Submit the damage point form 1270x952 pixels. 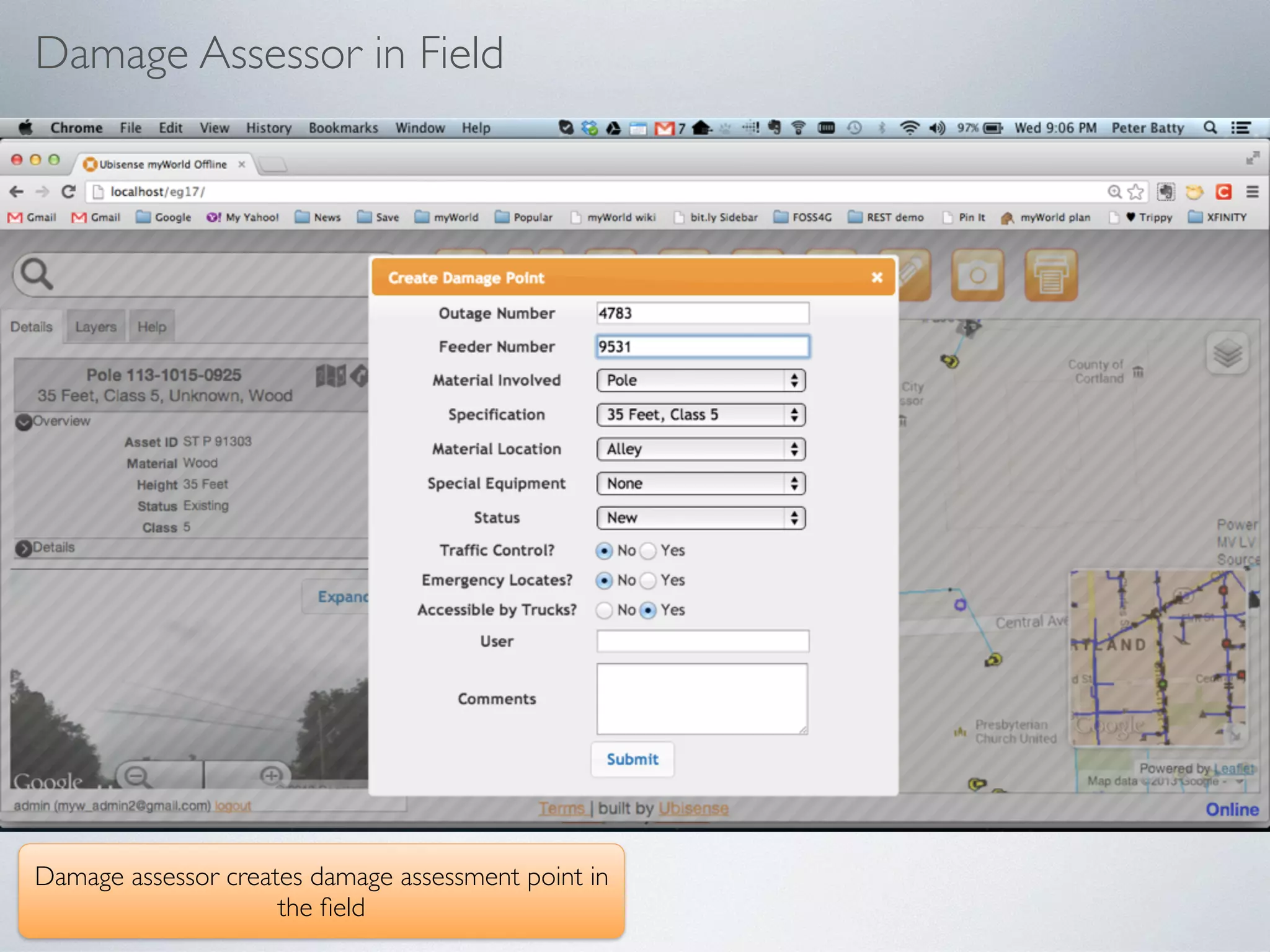click(x=633, y=759)
